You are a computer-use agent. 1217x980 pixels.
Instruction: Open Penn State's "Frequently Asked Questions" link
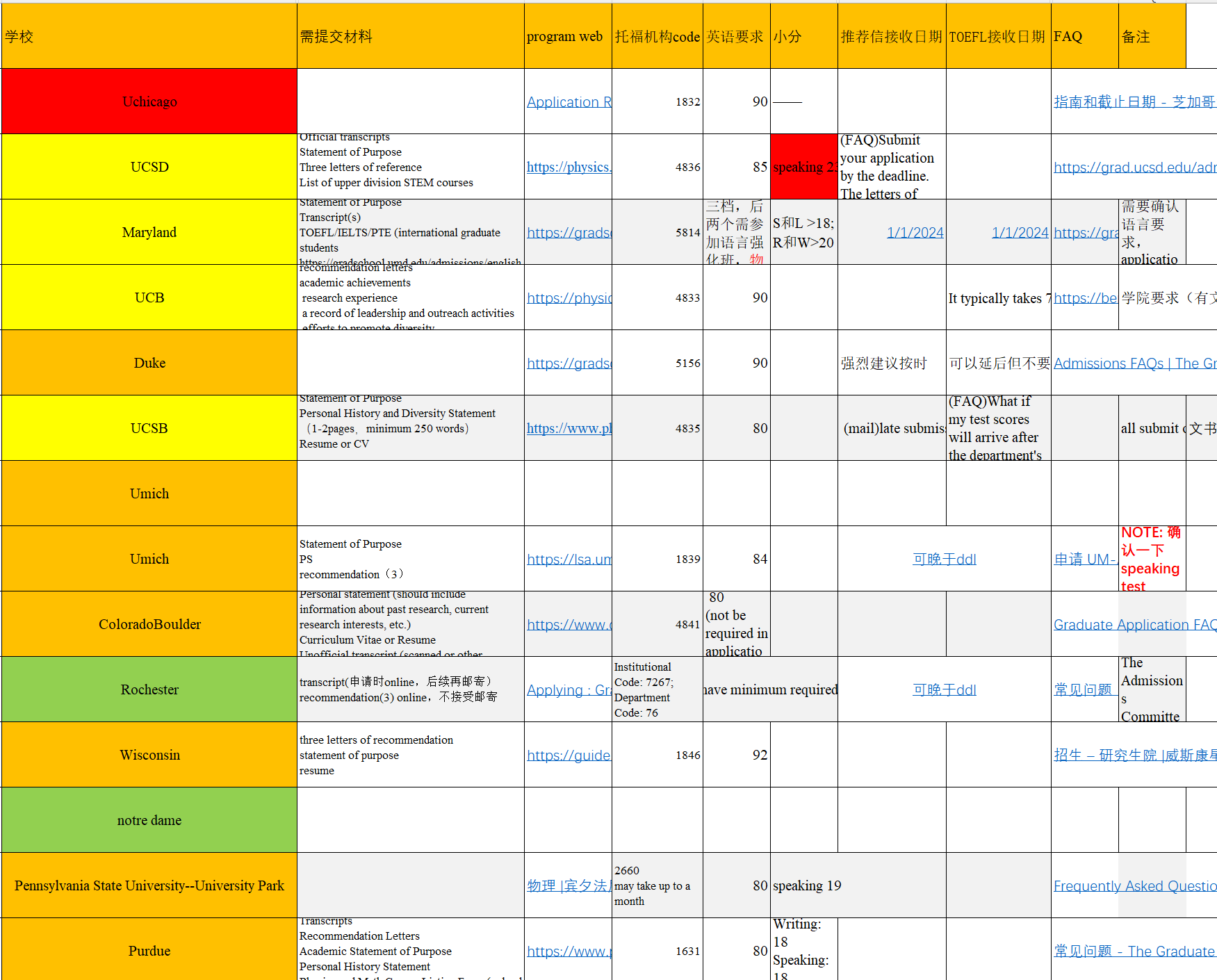(x=1134, y=885)
